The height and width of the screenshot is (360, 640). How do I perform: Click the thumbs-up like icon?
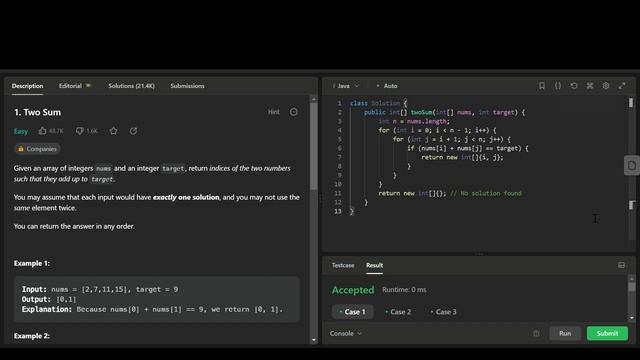[x=42, y=131]
